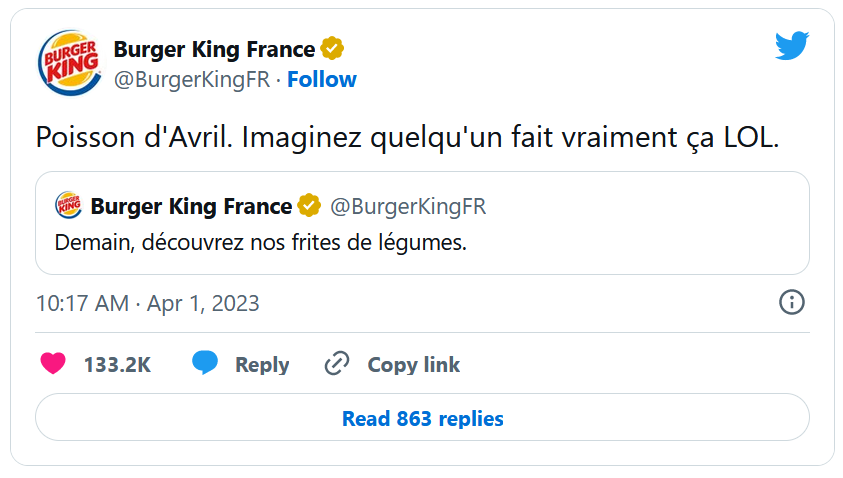Like the tweet with the heart icon

click(53, 364)
